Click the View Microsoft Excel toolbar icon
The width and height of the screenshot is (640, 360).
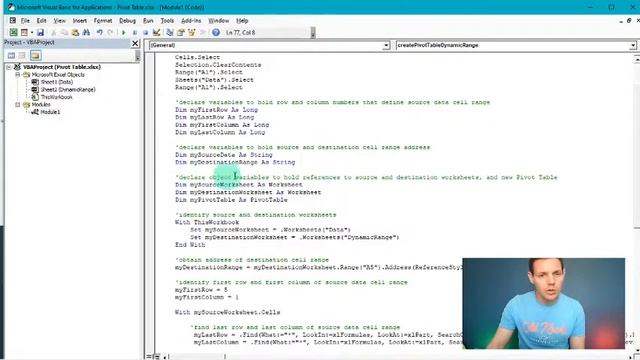tap(13, 32)
